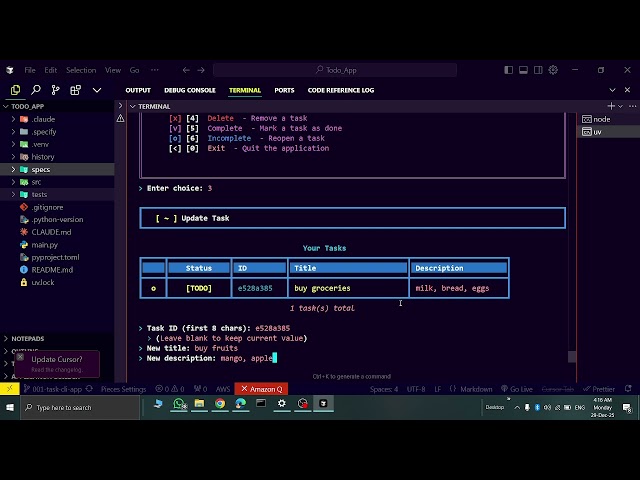Viewport: 640px width, 480px height.
Task: Open the main.py file
Action: (44, 245)
